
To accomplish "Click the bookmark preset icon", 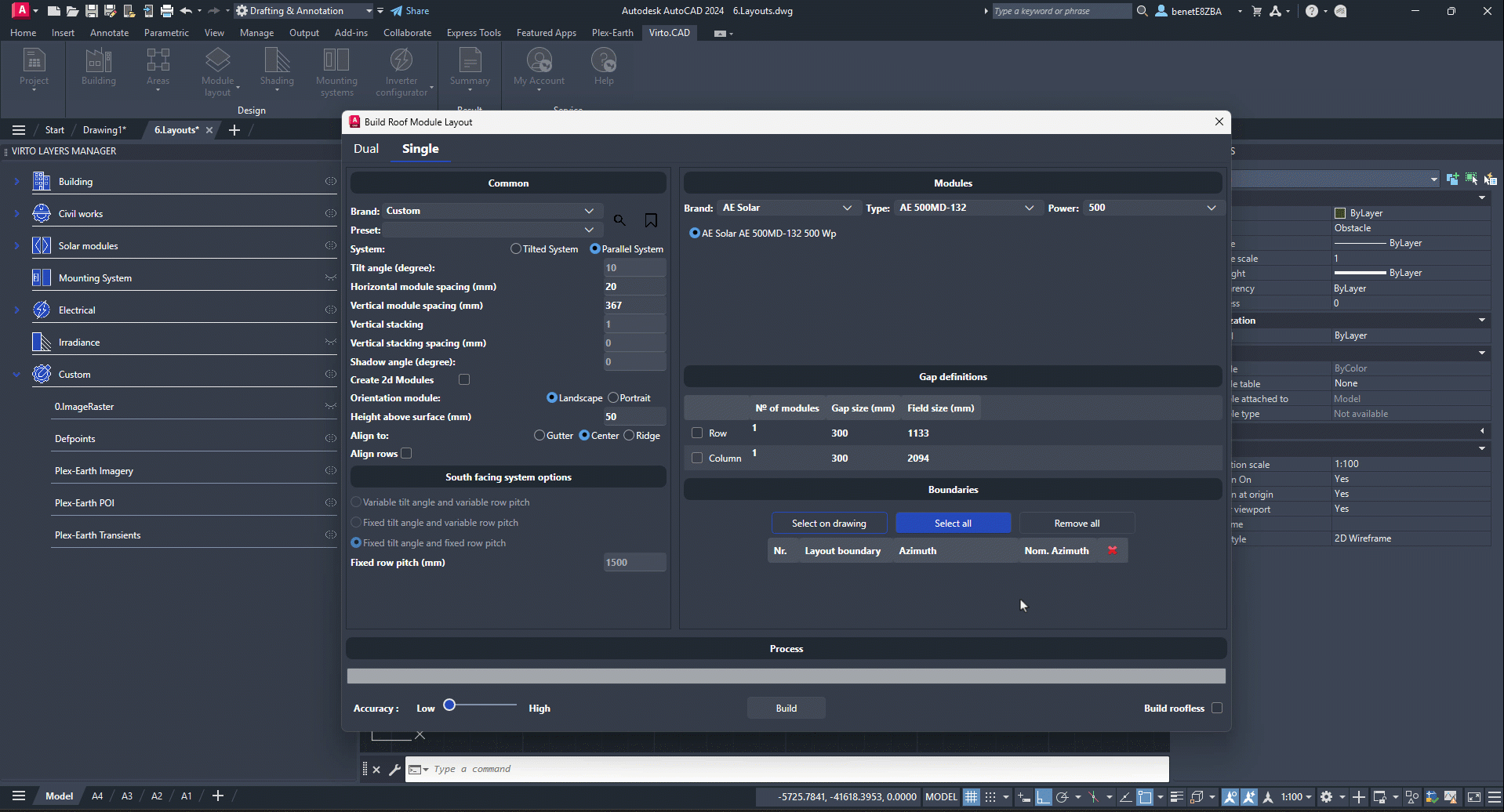I will [651, 220].
